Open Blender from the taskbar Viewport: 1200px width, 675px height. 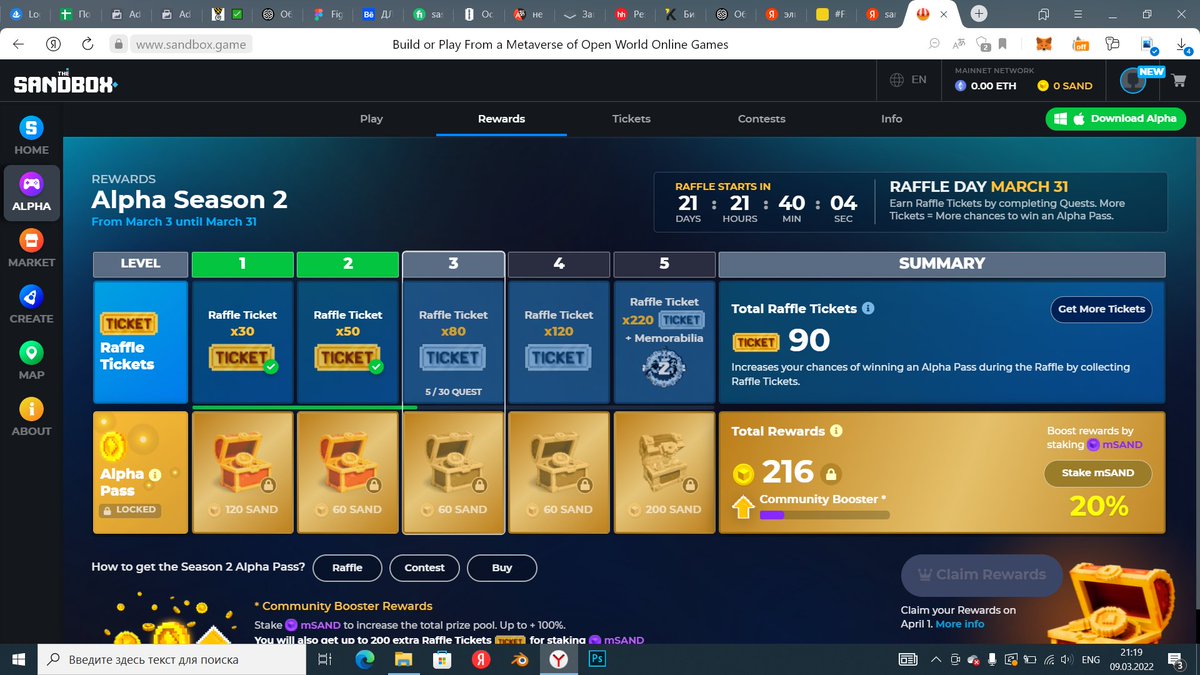(520, 659)
